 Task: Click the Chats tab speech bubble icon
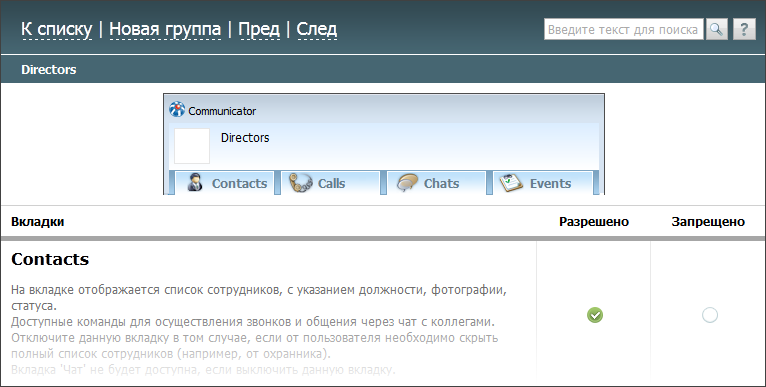point(407,183)
